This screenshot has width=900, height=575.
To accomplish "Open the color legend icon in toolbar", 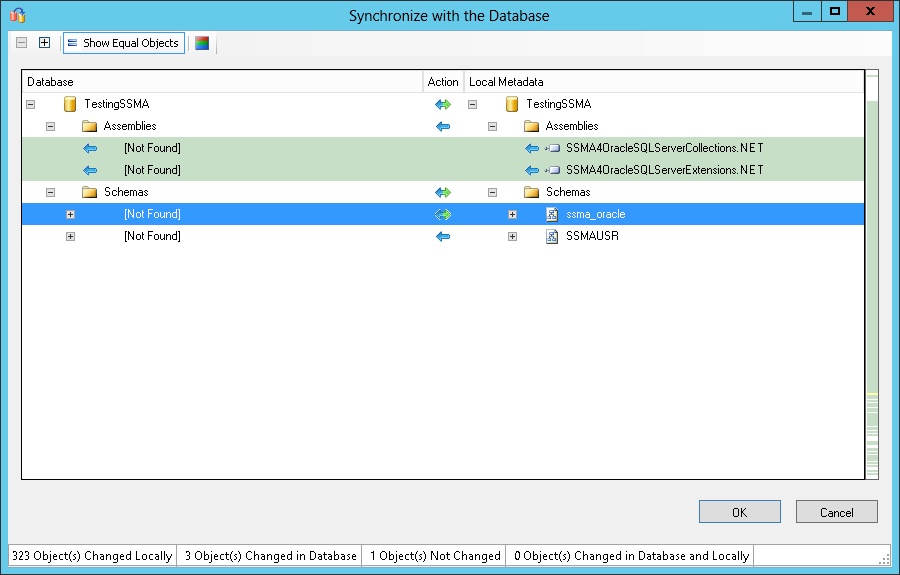I will pos(202,43).
